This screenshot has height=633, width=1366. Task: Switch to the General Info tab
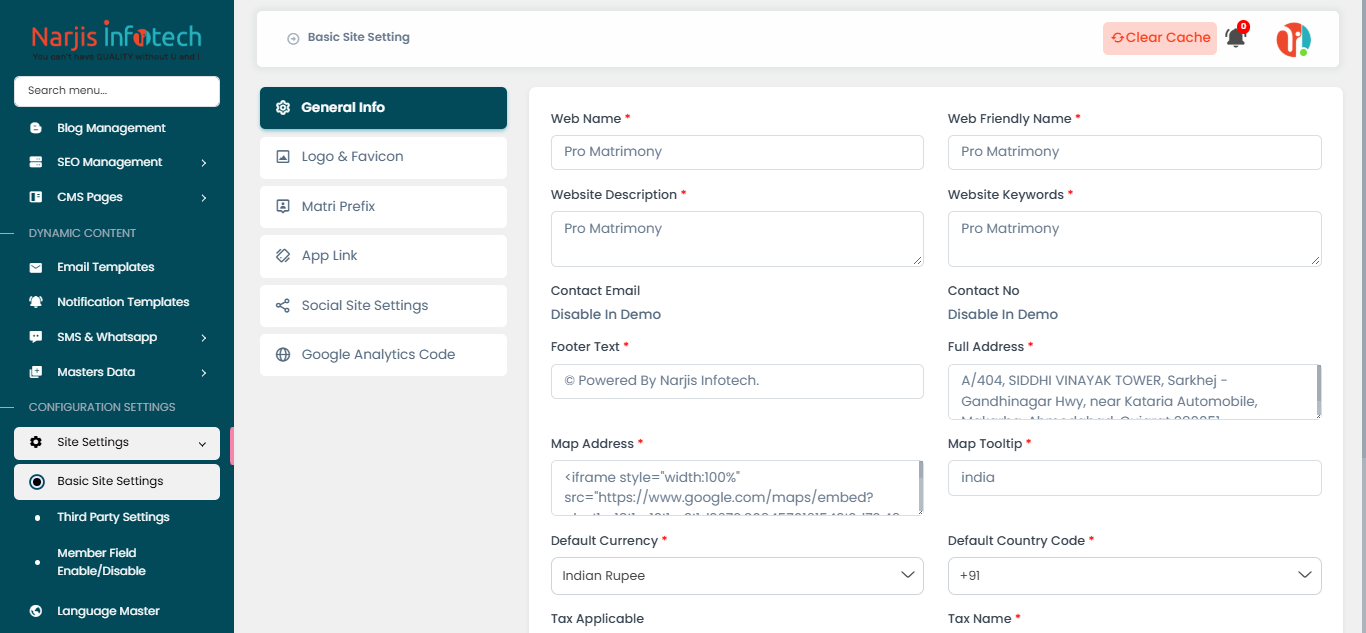click(x=383, y=108)
